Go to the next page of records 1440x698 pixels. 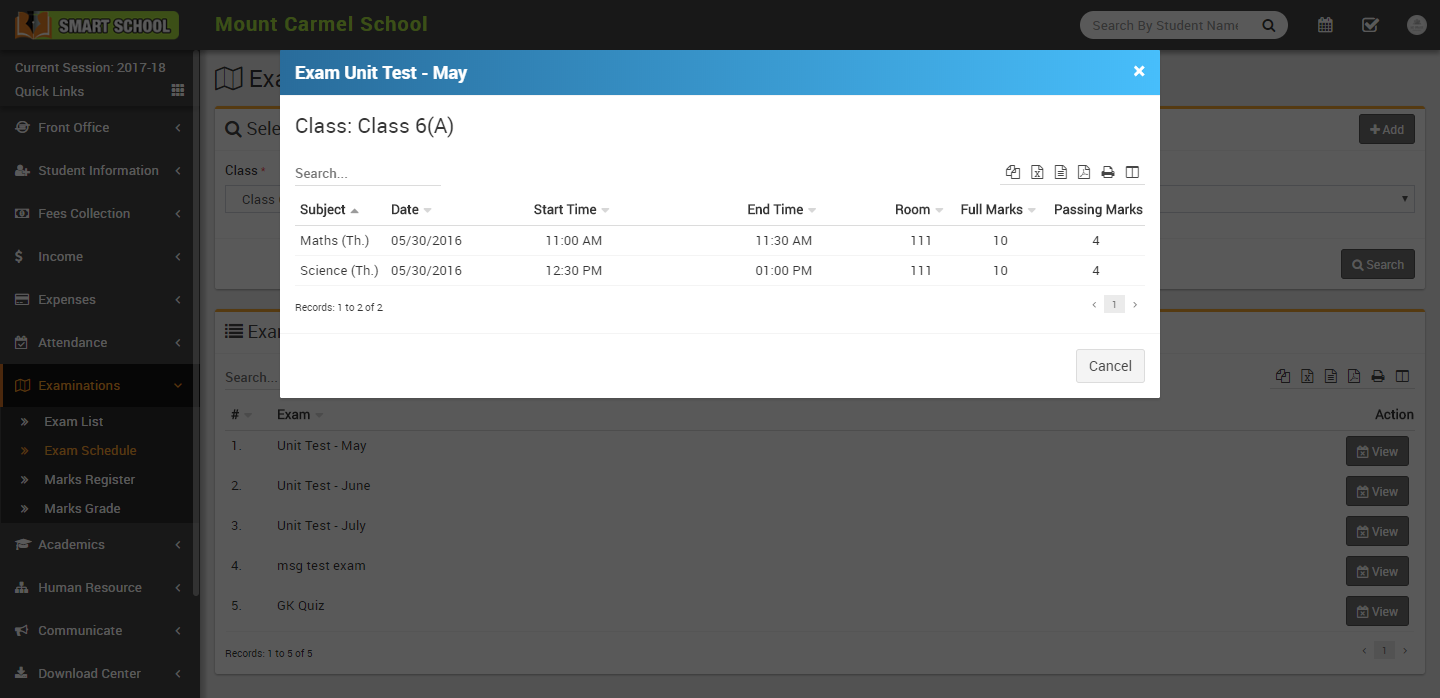click(1135, 305)
